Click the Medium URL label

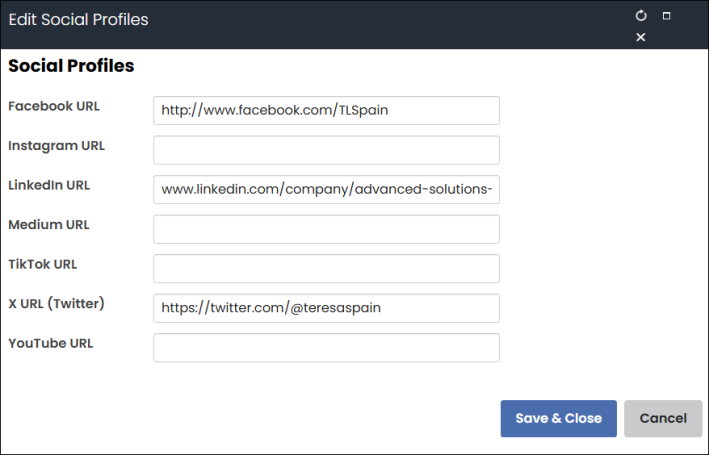(x=49, y=225)
